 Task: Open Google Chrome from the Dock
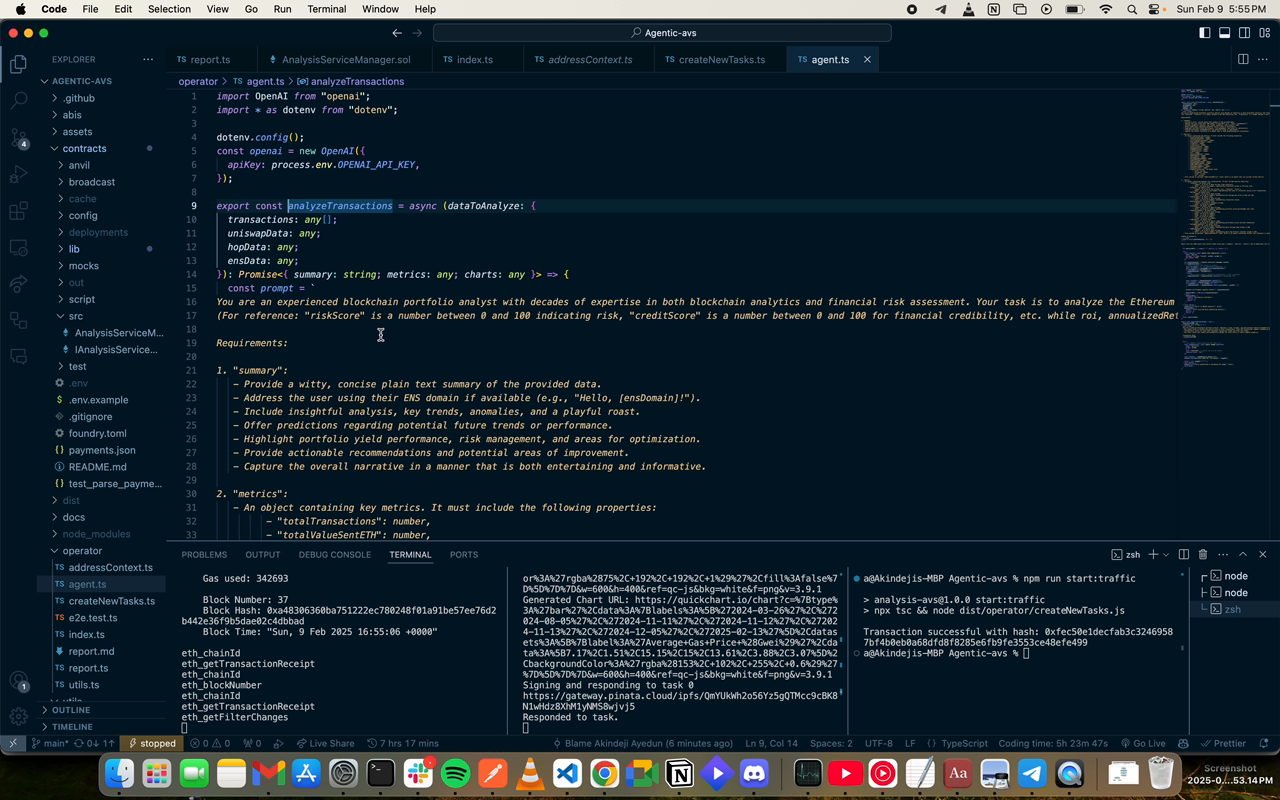pos(604,773)
